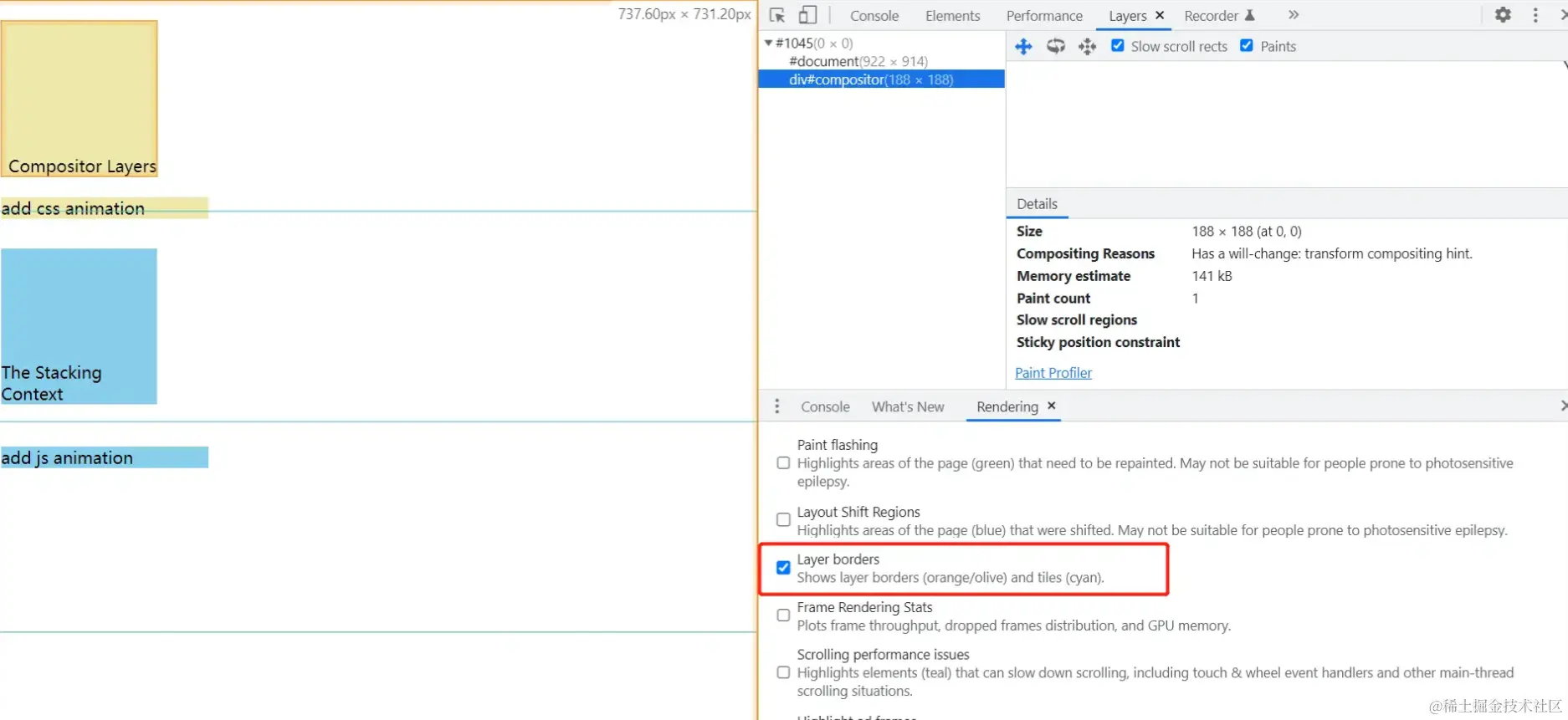Click the reset transform icon in Layers
This screenshot has width=1568, height=720.
click(x=1087, y=47)
